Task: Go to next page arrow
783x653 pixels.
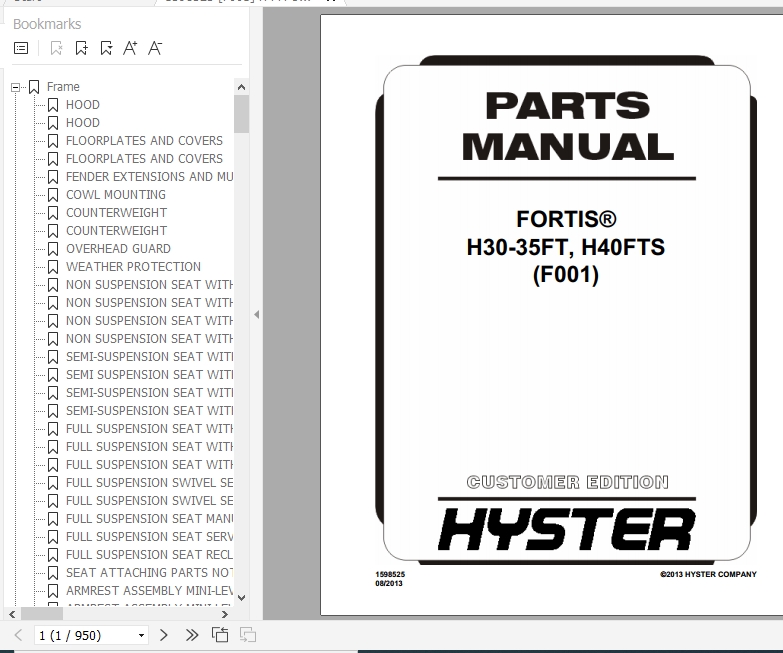Action: pyautogui.click(x=163, y=635)
